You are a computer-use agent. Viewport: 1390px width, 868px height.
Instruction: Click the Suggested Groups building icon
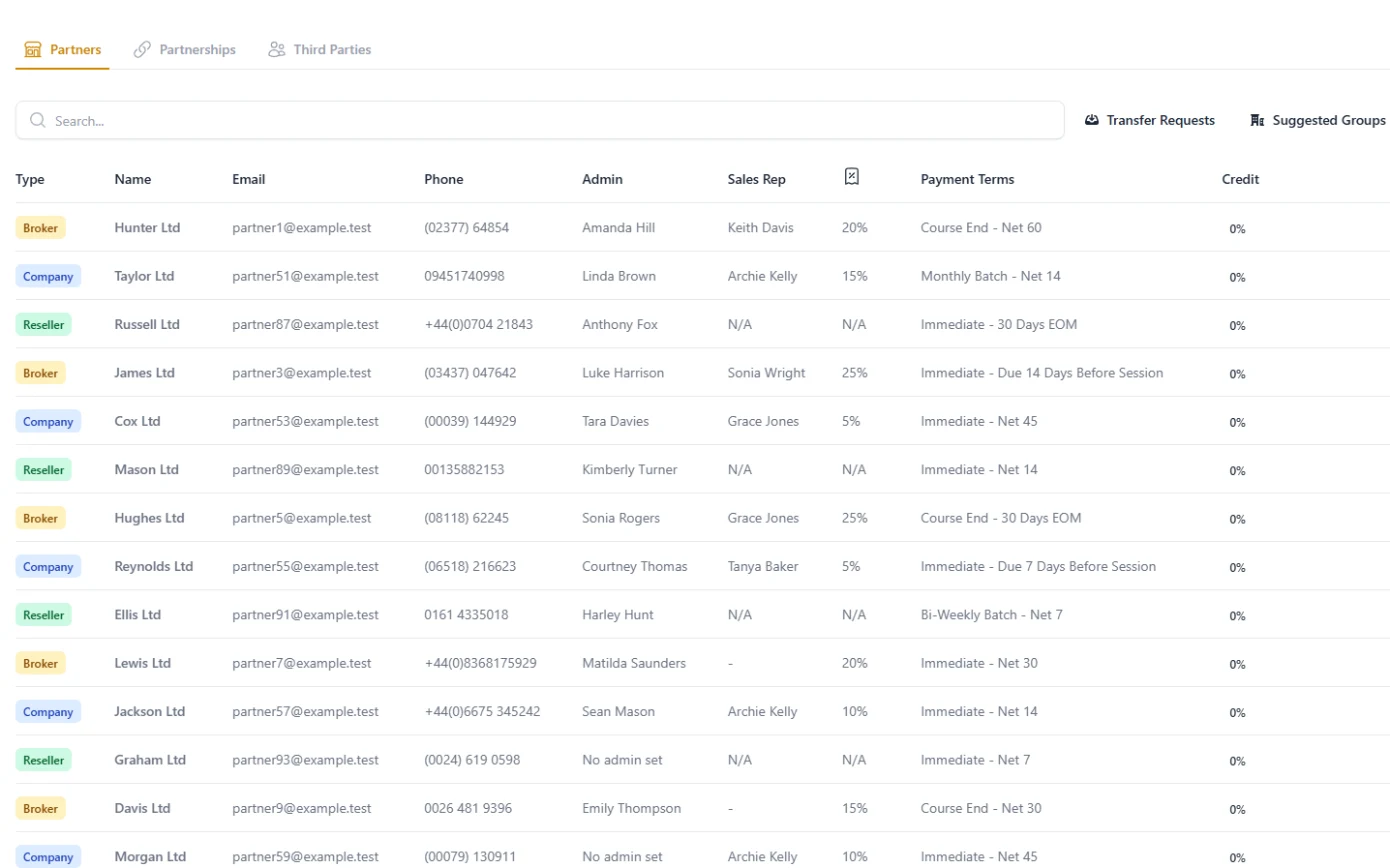pyautogui.click(x=1258, y=120)
